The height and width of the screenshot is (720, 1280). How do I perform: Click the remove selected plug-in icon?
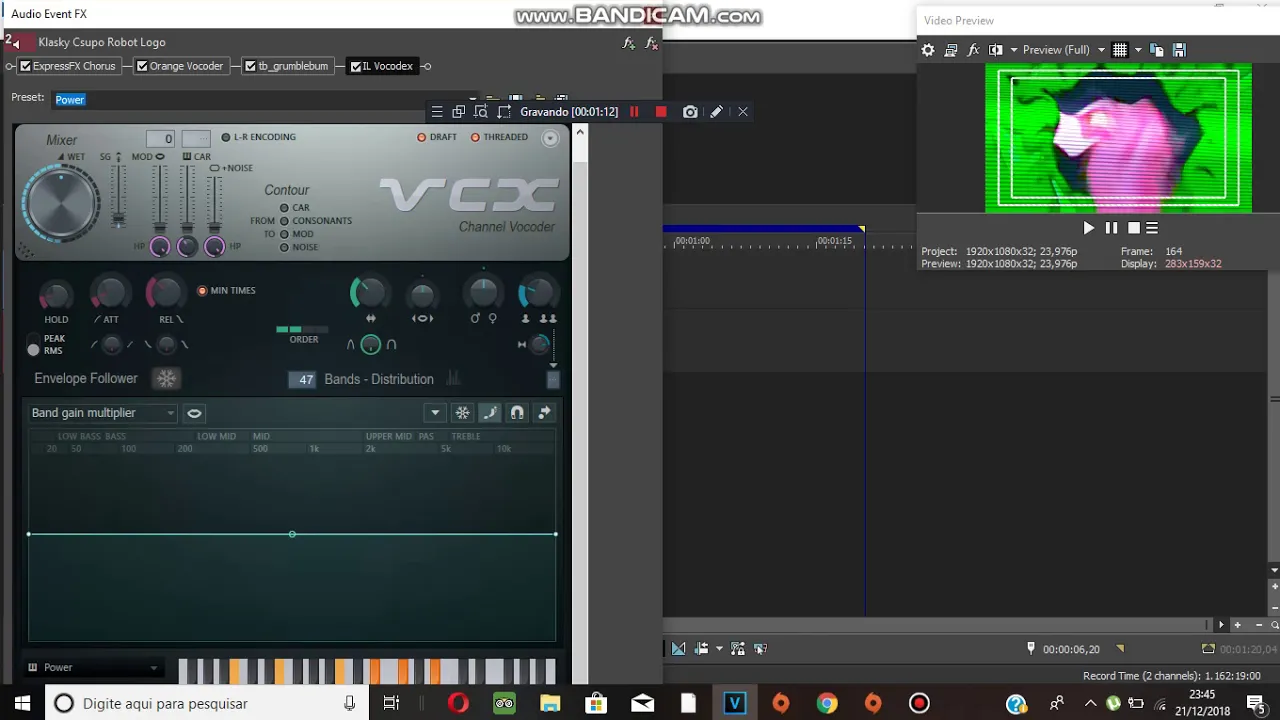(651, 43)
